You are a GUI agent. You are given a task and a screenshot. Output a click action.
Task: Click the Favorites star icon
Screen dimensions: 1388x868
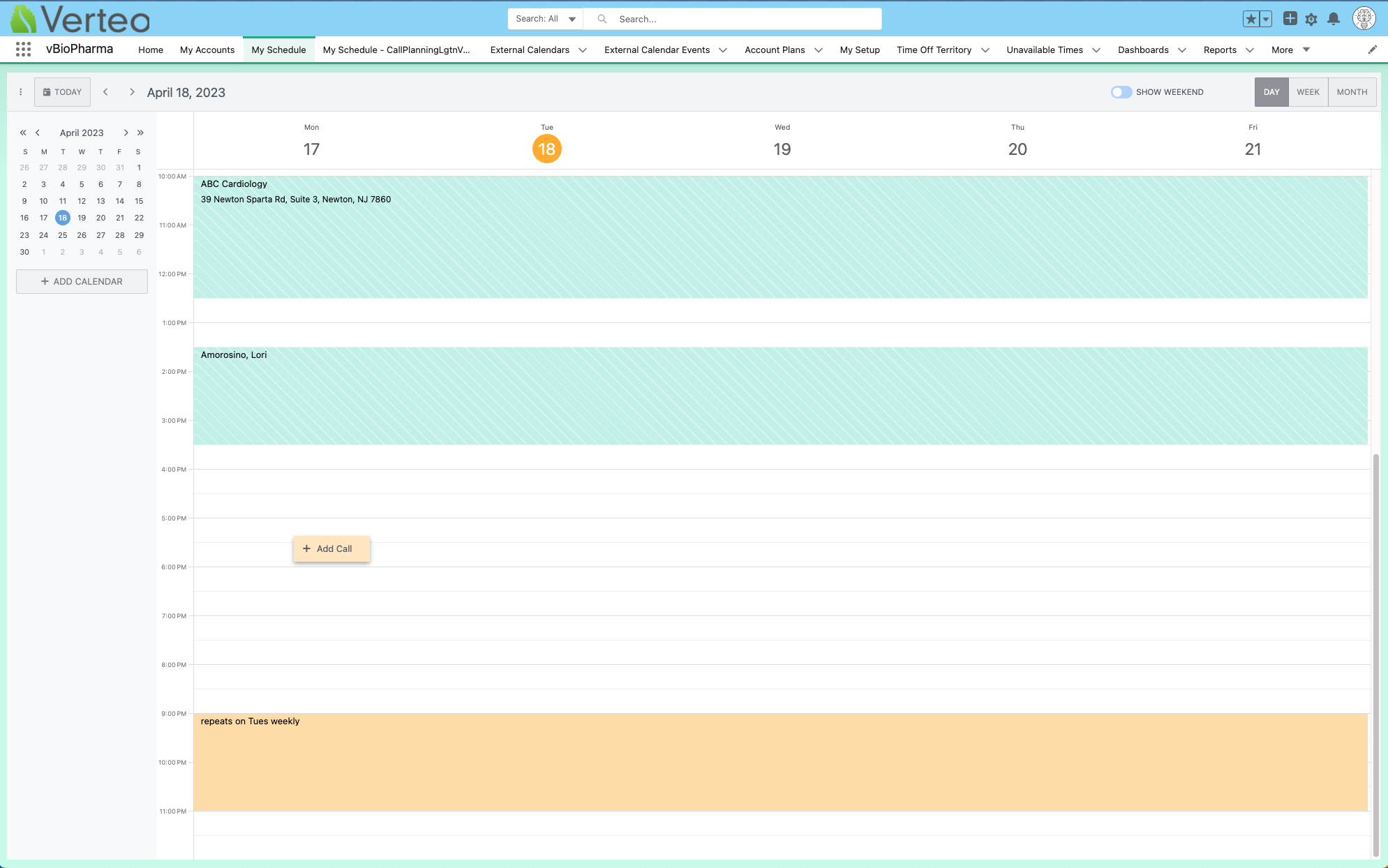pyautogui.click(x=1251, y=19)
